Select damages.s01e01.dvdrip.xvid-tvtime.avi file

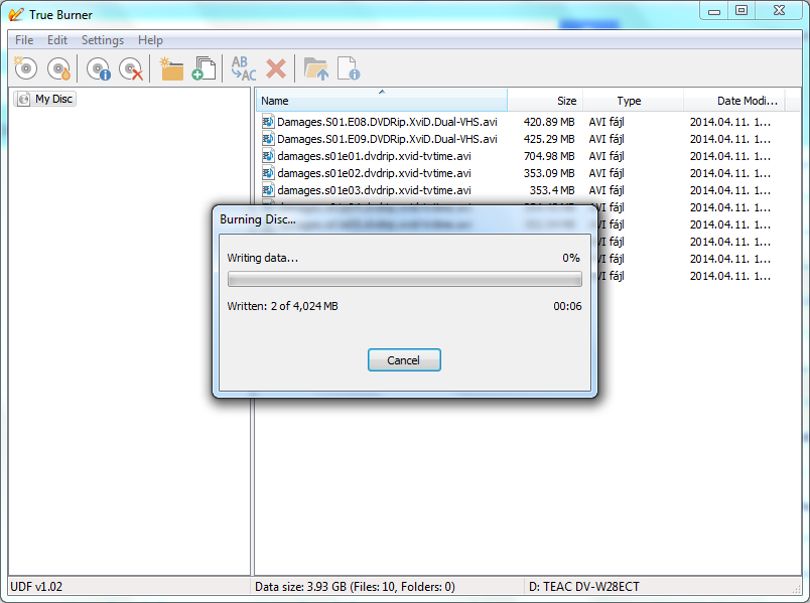point(374,156)
